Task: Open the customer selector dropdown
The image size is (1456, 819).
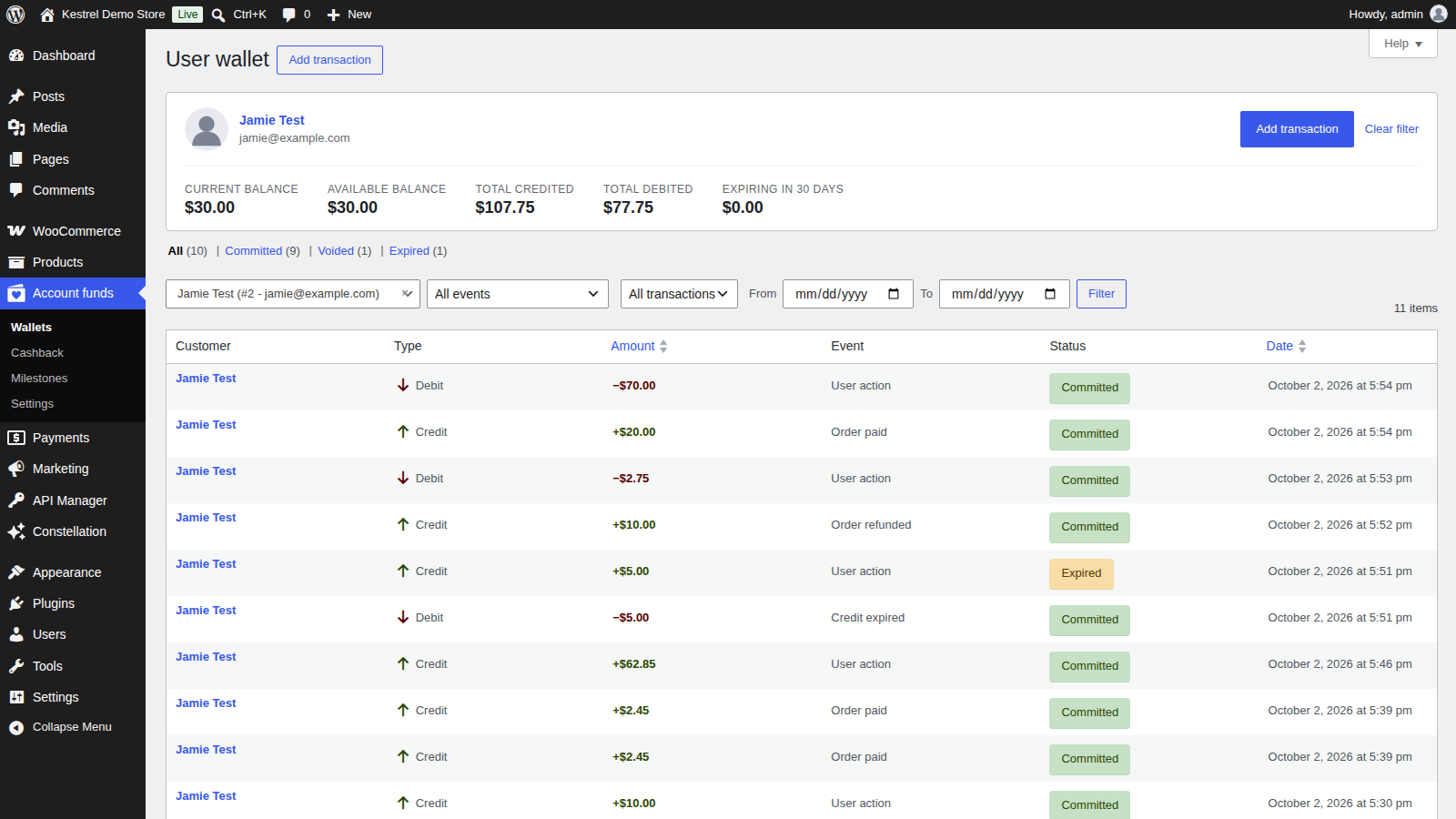Action: (293, 294)
